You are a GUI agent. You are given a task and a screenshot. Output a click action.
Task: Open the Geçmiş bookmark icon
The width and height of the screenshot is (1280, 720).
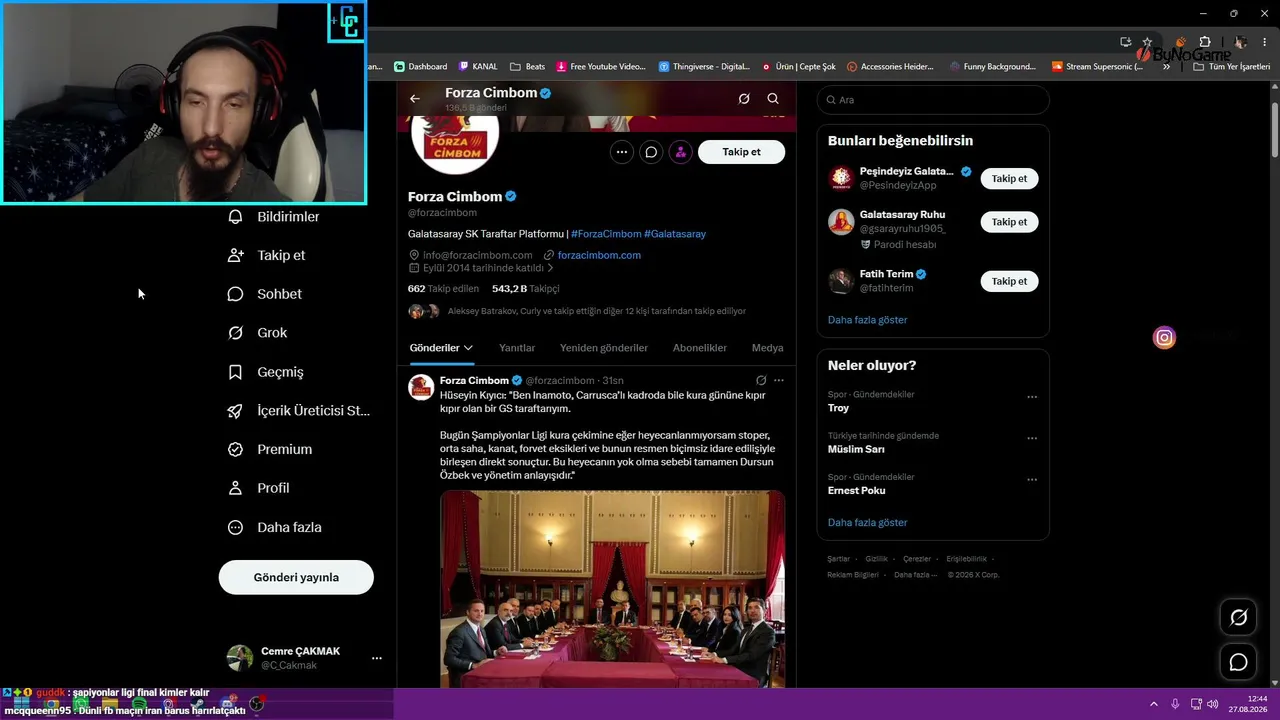[x=235, y=372]
